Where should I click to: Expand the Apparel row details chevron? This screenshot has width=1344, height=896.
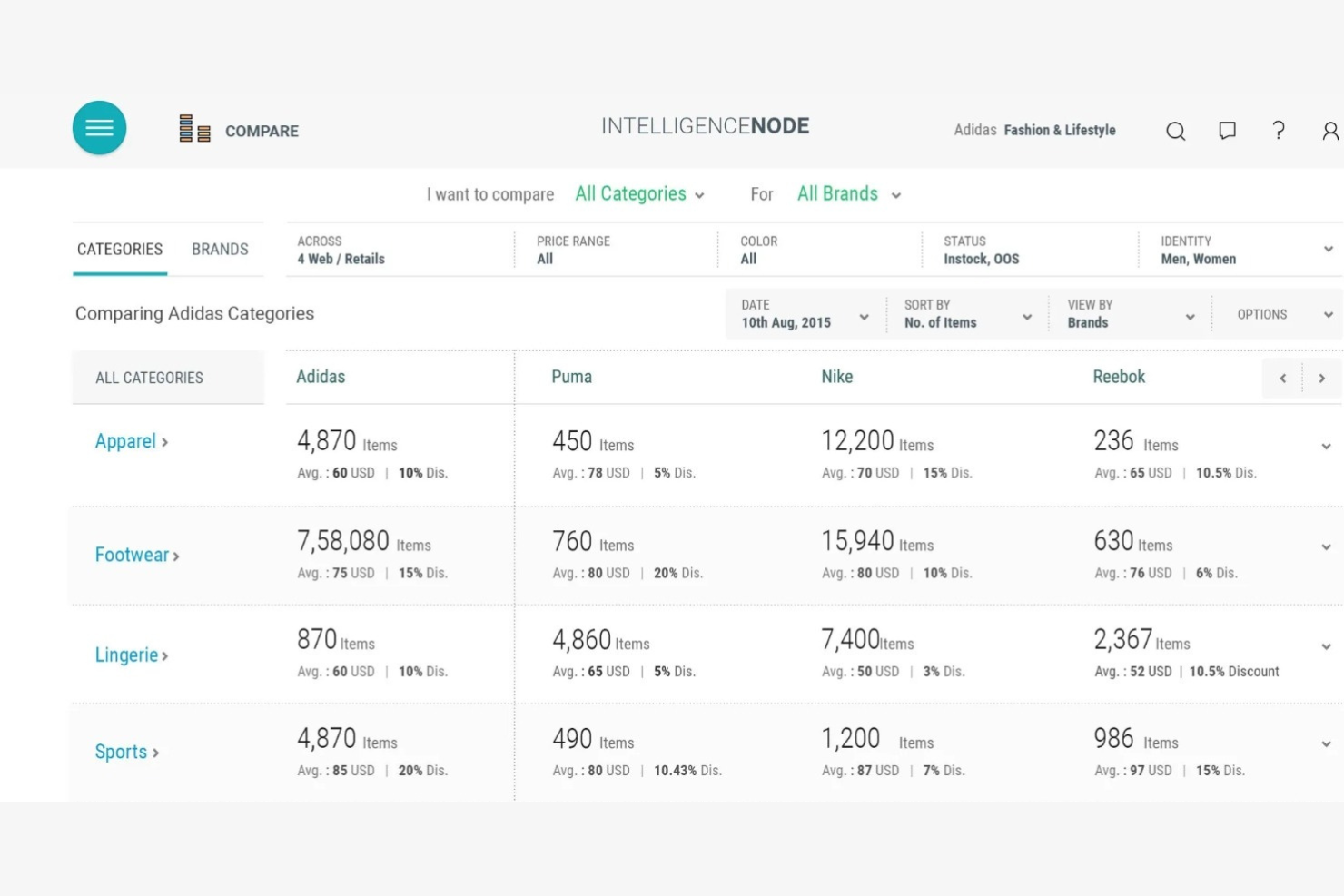pyautogui.click(x=1327, y=446)
